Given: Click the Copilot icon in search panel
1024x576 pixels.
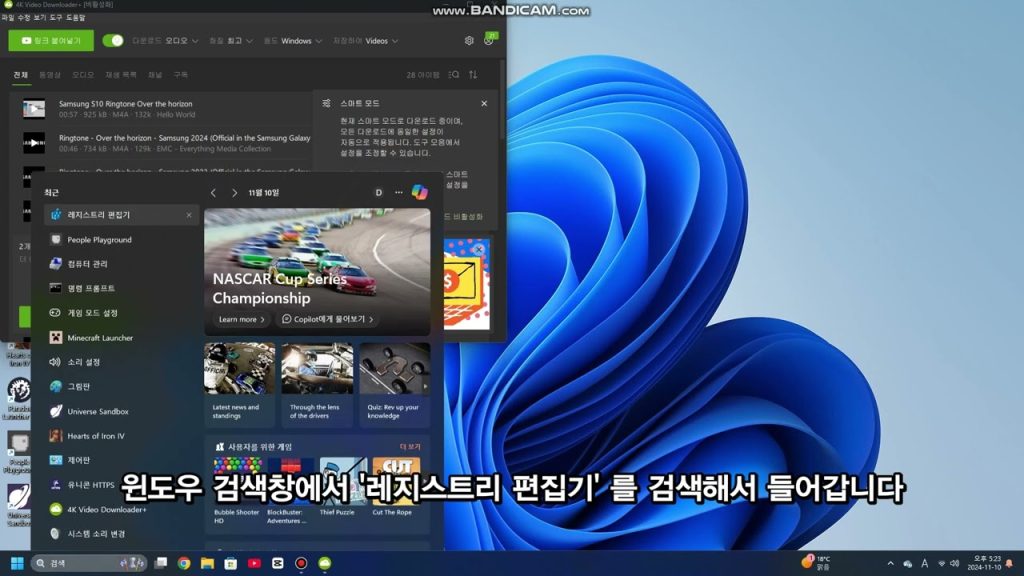Looking at the screenshot, I should pyautogui.click(x=420, y=192).
